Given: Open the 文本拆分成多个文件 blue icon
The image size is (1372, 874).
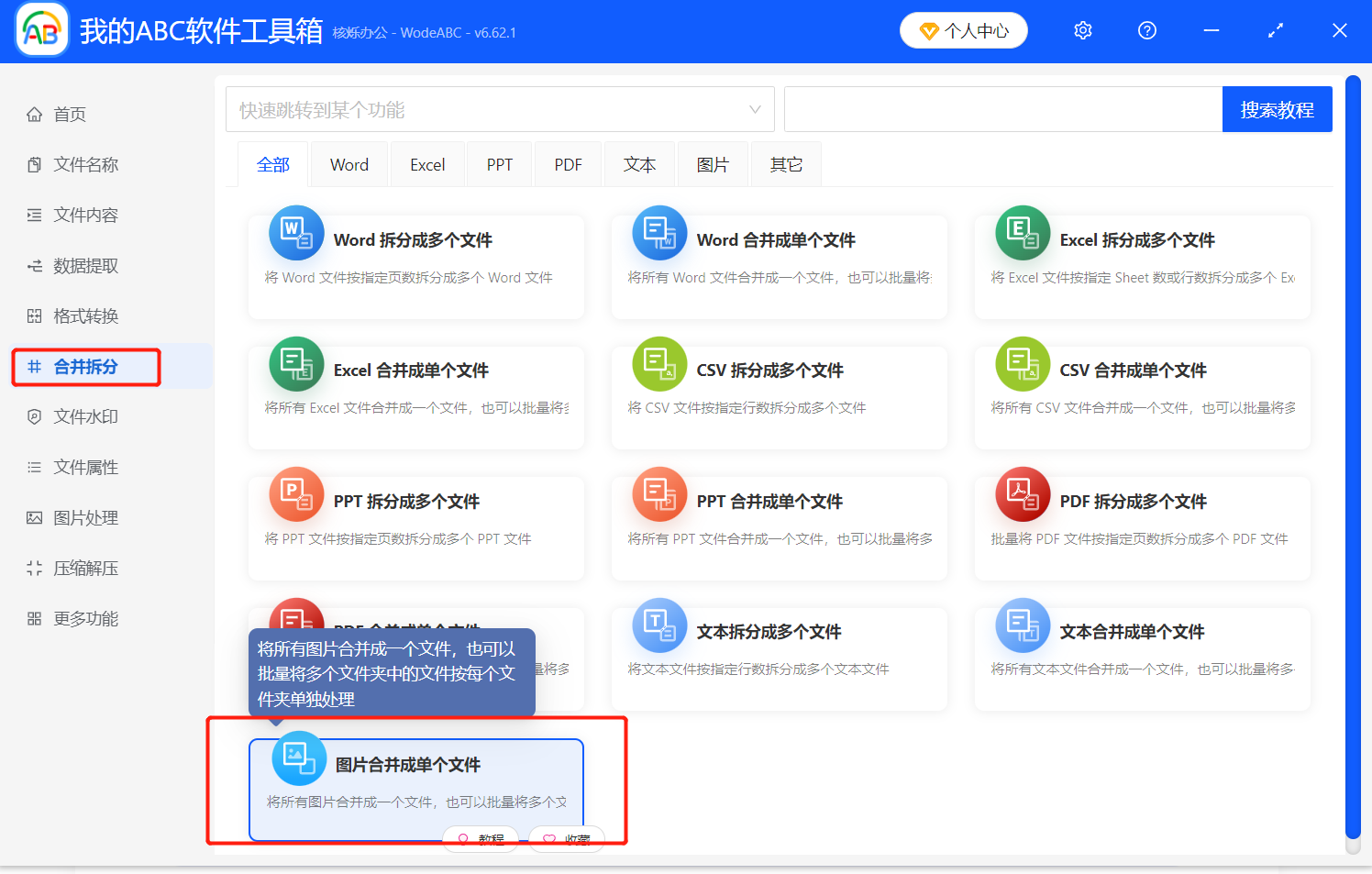Looking at the screenshot, I should (658, 625).
